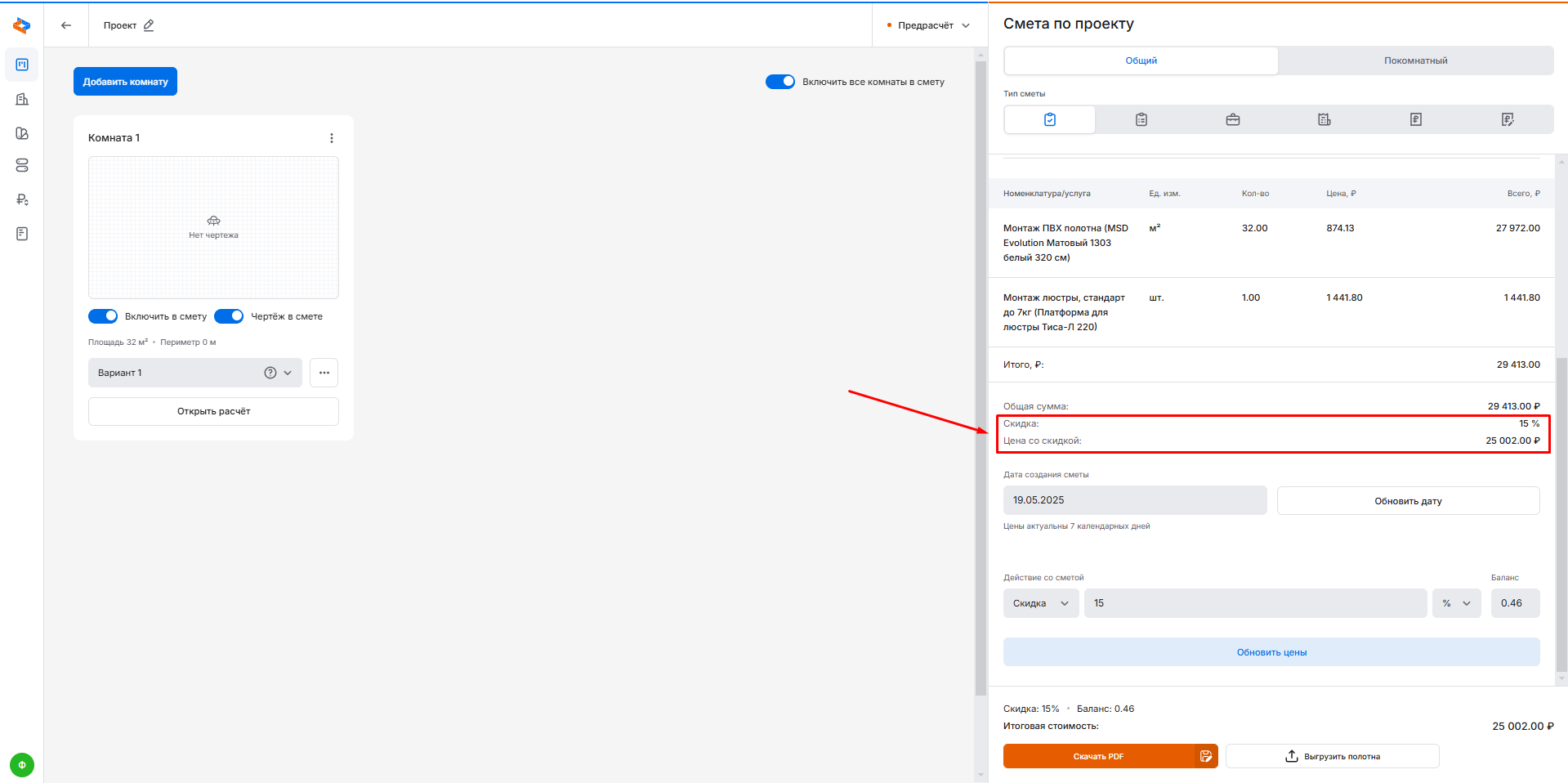Image resolution: width=1568 pixels, height=783 pixels.
Task: Click the back arrow in the header
Action: click(66, 25)
